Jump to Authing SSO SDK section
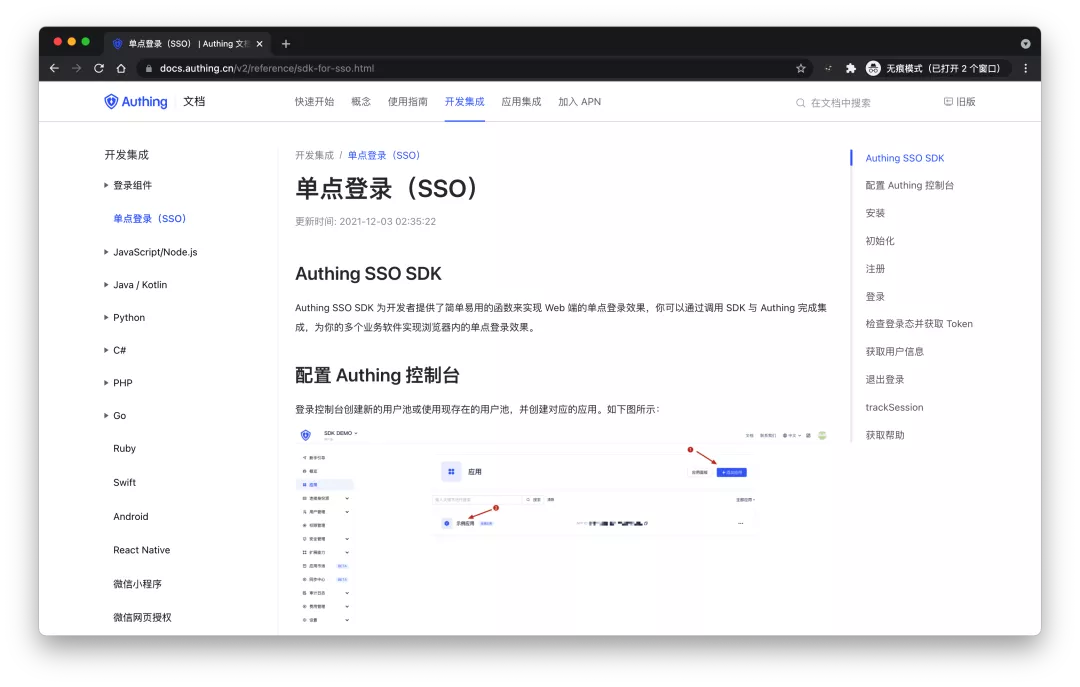 click(904, 158)
